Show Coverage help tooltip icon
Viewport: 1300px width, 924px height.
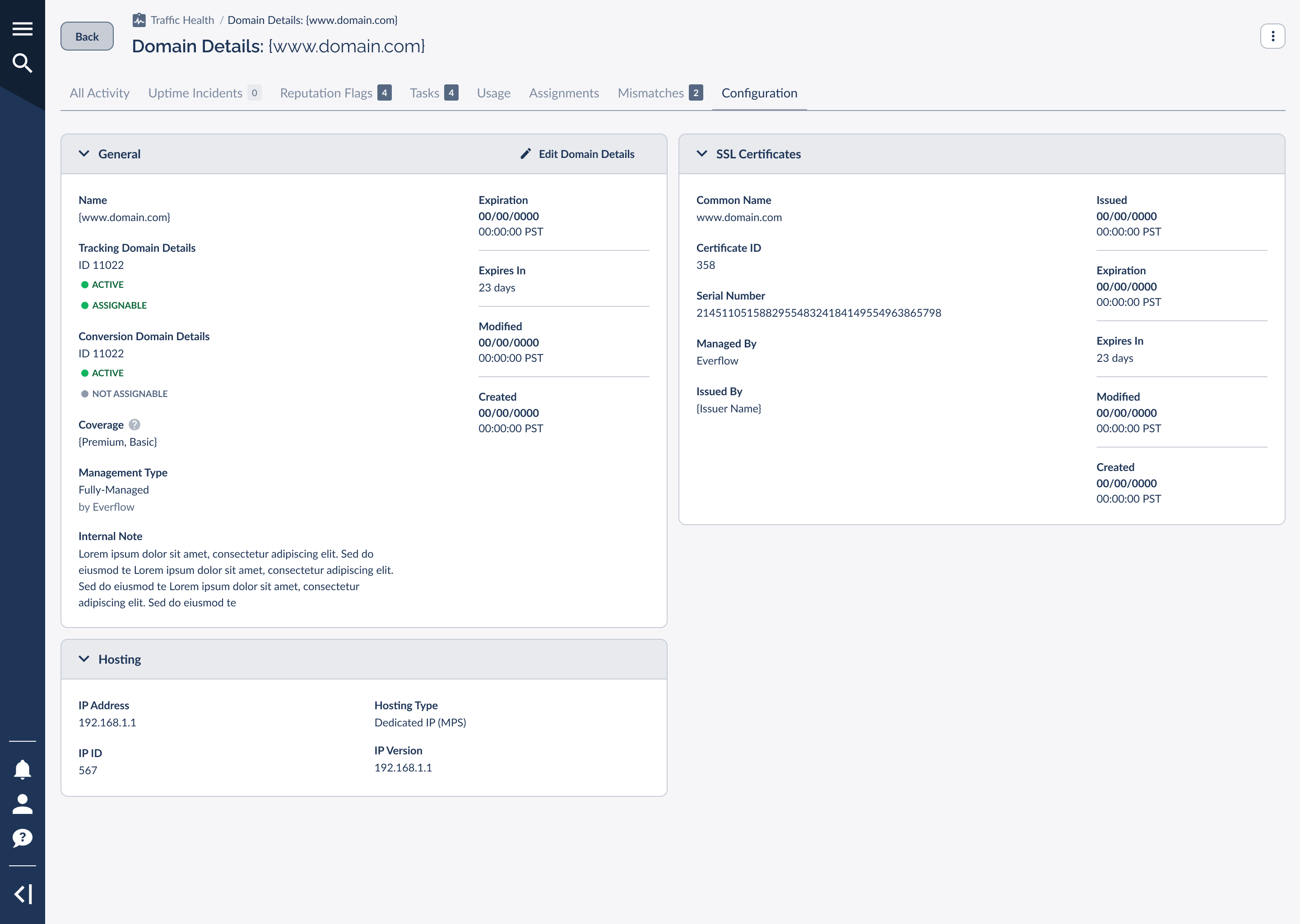pos(135,425)
